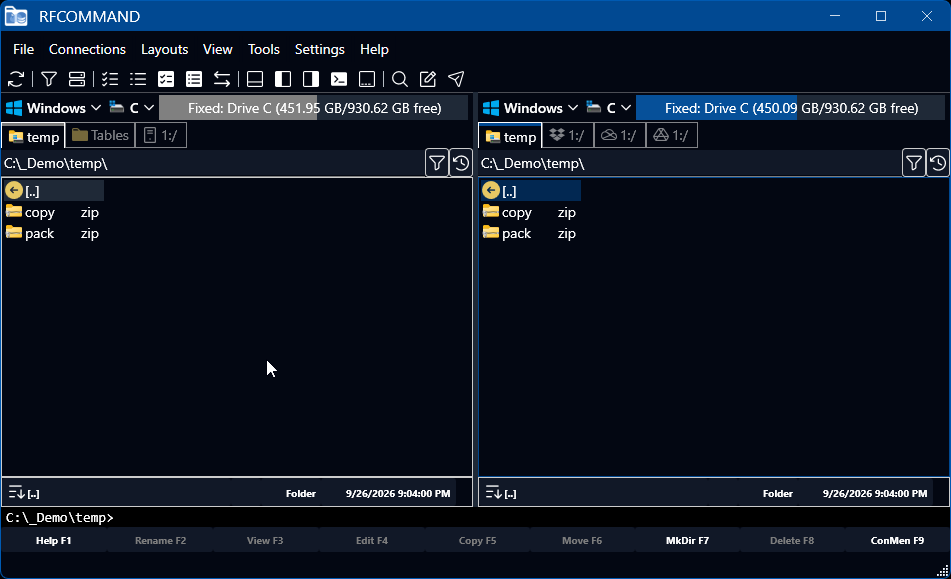Switch to the Dropbox 1:/ tab

pyautogui.click(x=567, y=135)
